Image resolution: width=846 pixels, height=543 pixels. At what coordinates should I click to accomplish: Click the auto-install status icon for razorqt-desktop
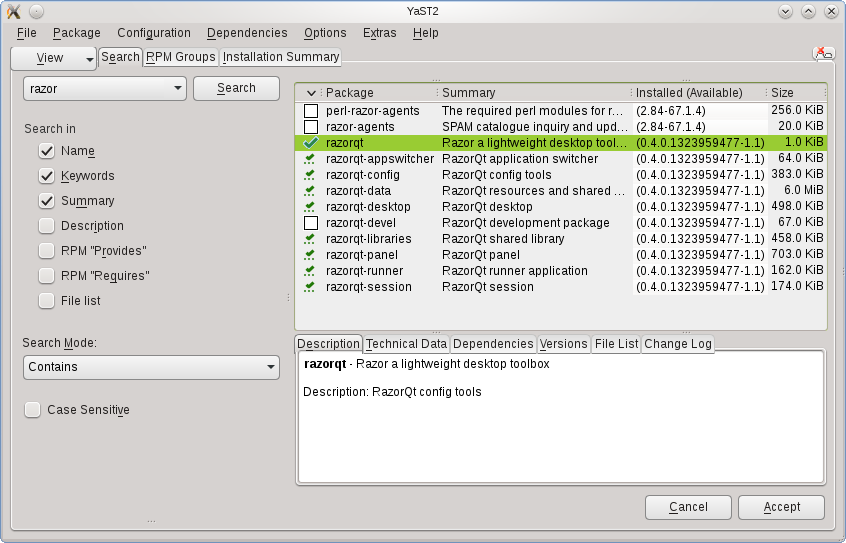[x=310, y=207]
